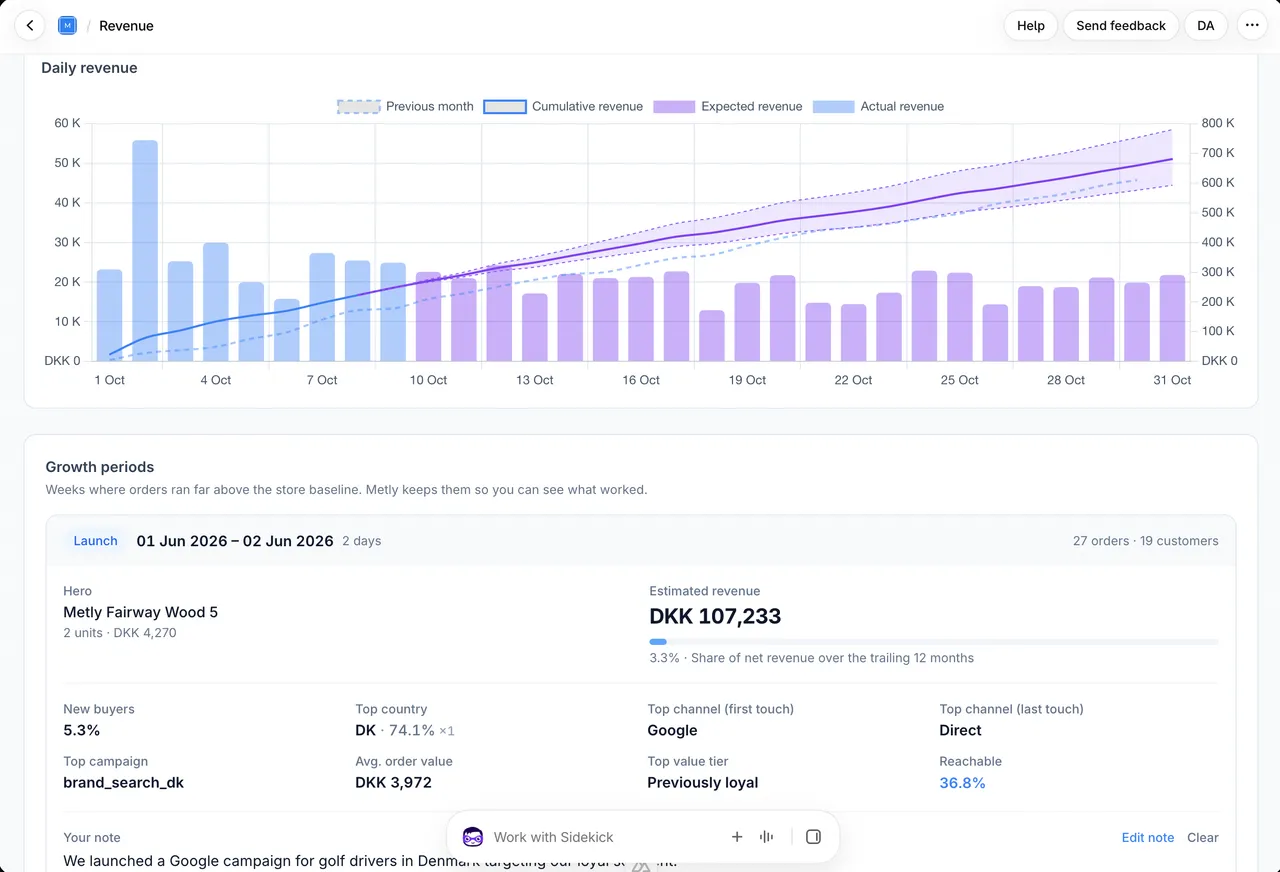Add attachment with plus icon in Sidekick
The image size is (1280, 872).
click(x=737, y=837)
